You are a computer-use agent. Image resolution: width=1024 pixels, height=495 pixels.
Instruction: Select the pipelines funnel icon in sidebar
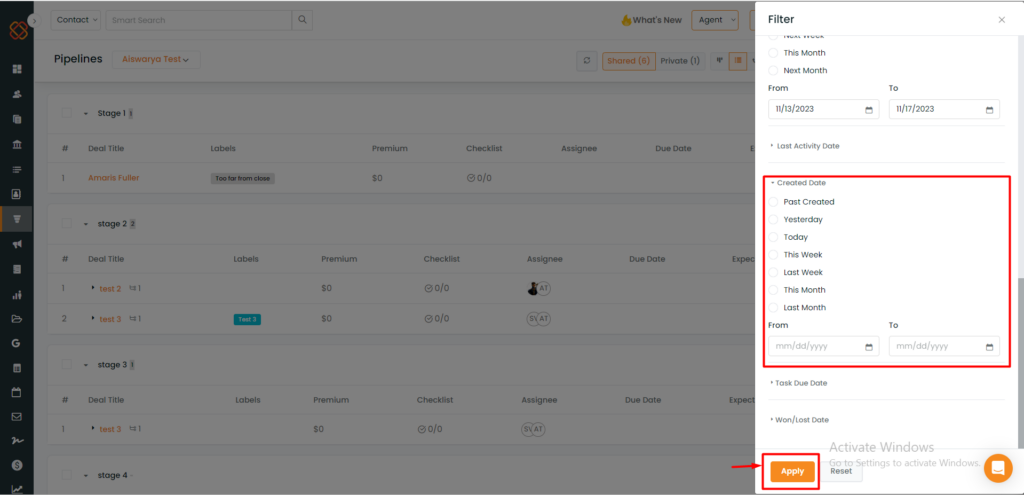17,219
